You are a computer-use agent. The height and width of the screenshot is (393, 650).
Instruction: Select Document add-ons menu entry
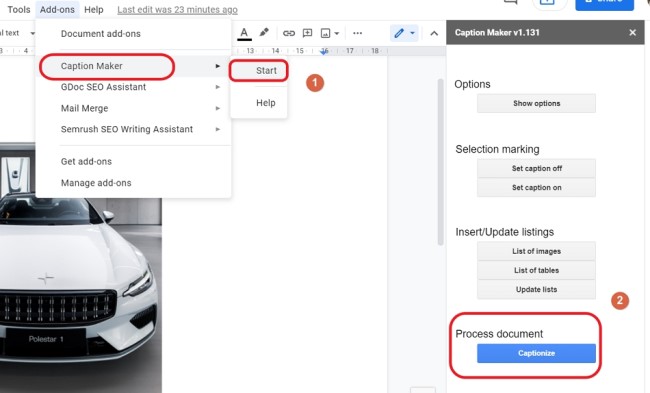tap(133, 34)
